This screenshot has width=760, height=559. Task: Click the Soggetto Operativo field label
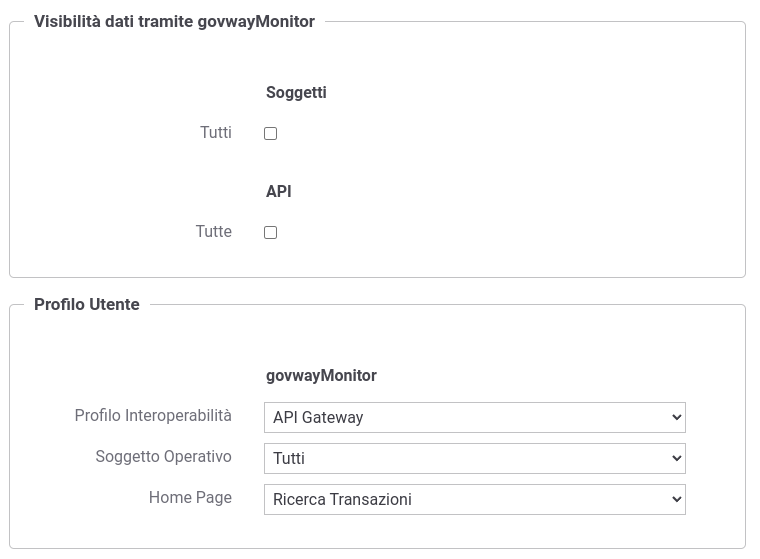(163, 457)
